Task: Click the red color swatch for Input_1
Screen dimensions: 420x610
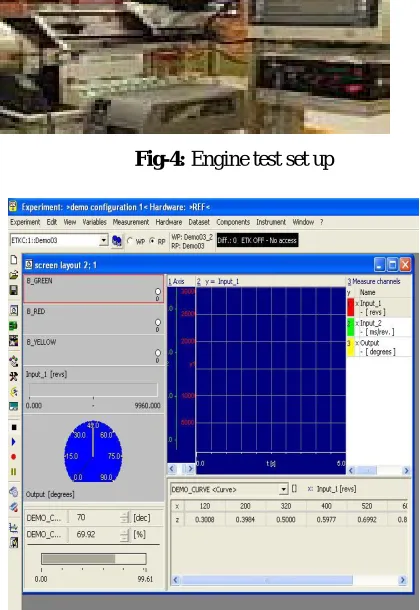Action: click(350, 307)
